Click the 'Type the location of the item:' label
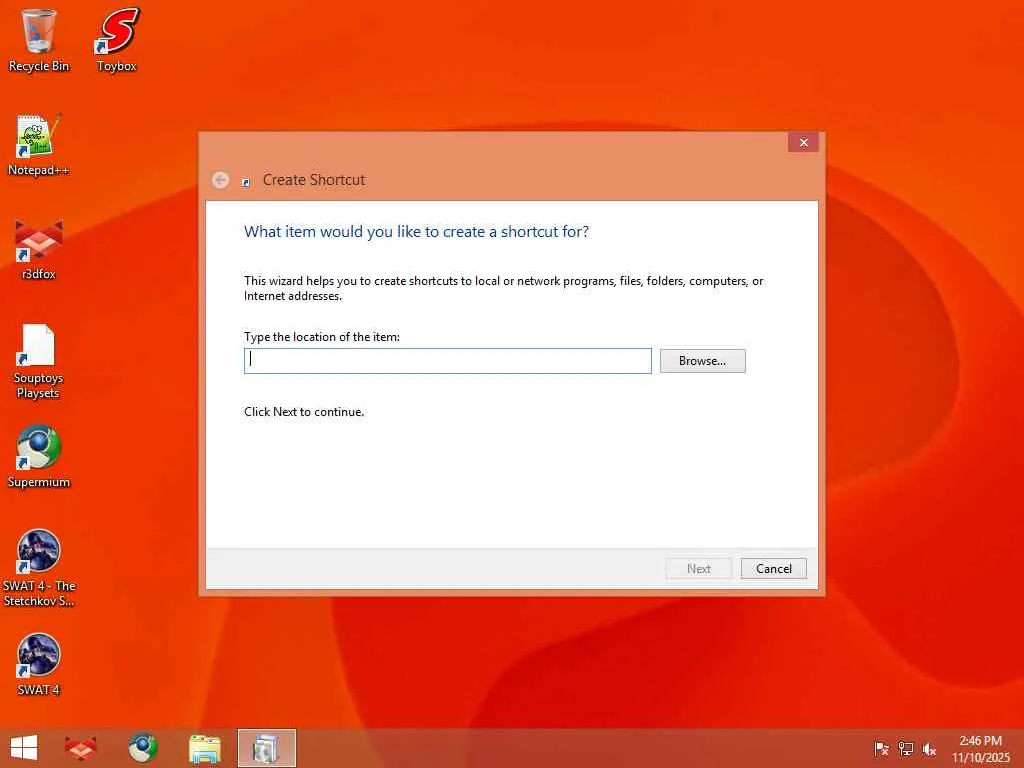The width and height of the screenshot is (1024, 768). click(x=322, y=337)
